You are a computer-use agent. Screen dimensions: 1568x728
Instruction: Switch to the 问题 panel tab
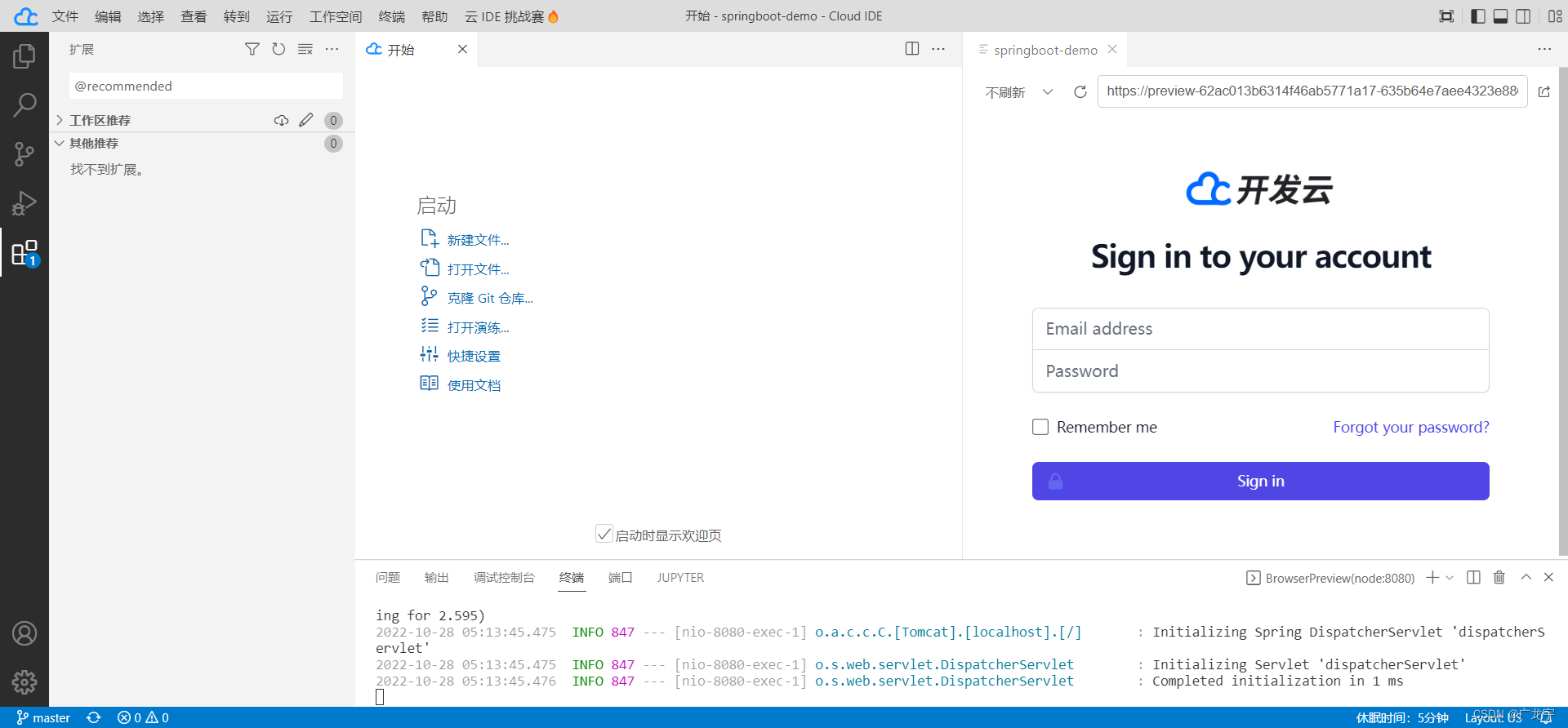point(388,578)
